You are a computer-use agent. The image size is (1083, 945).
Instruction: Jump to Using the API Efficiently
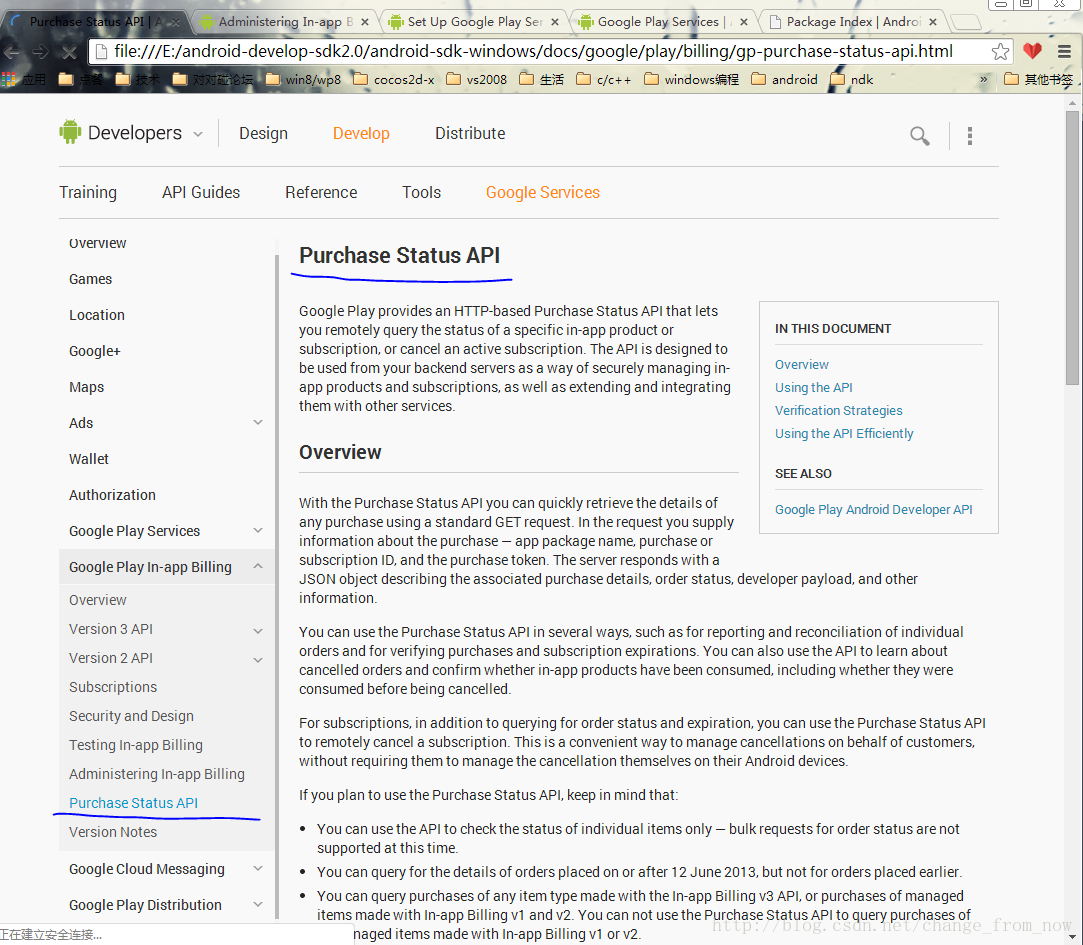[x=844, y=433]
